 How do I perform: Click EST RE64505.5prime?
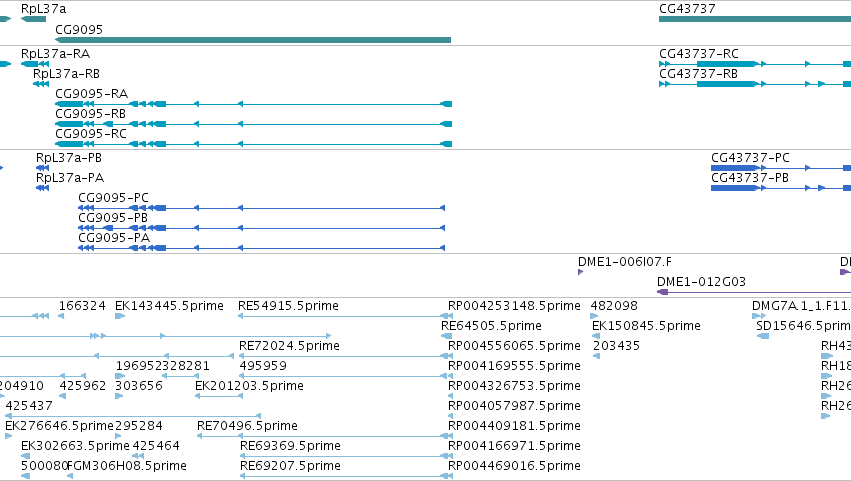[x=447, y=336]
